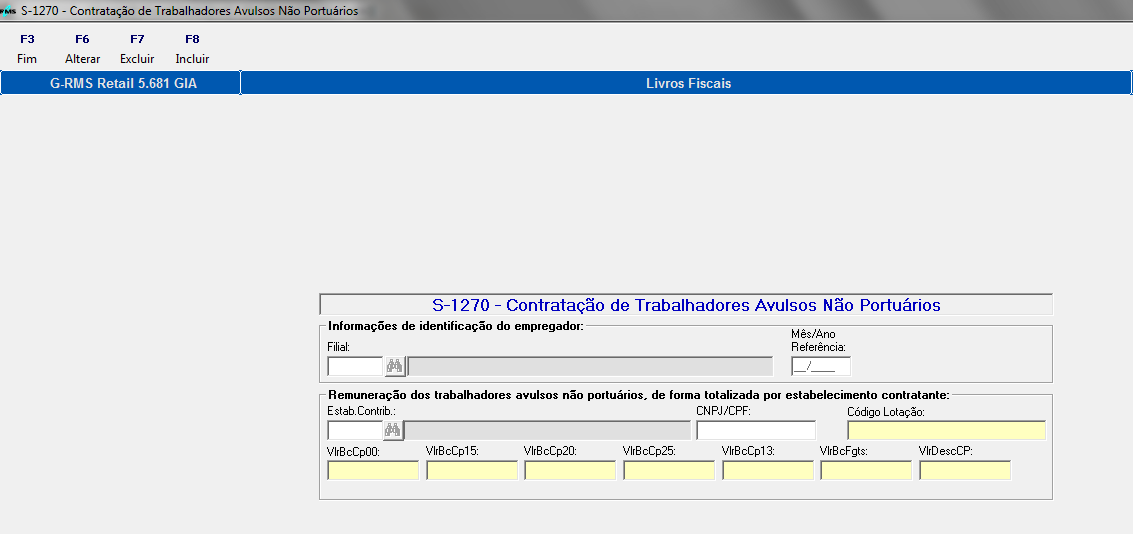The height and width of the screenshot is (534, 1133).
Task: Click the G-RMS Retail 5.681 GIA header
Action: 121,83
